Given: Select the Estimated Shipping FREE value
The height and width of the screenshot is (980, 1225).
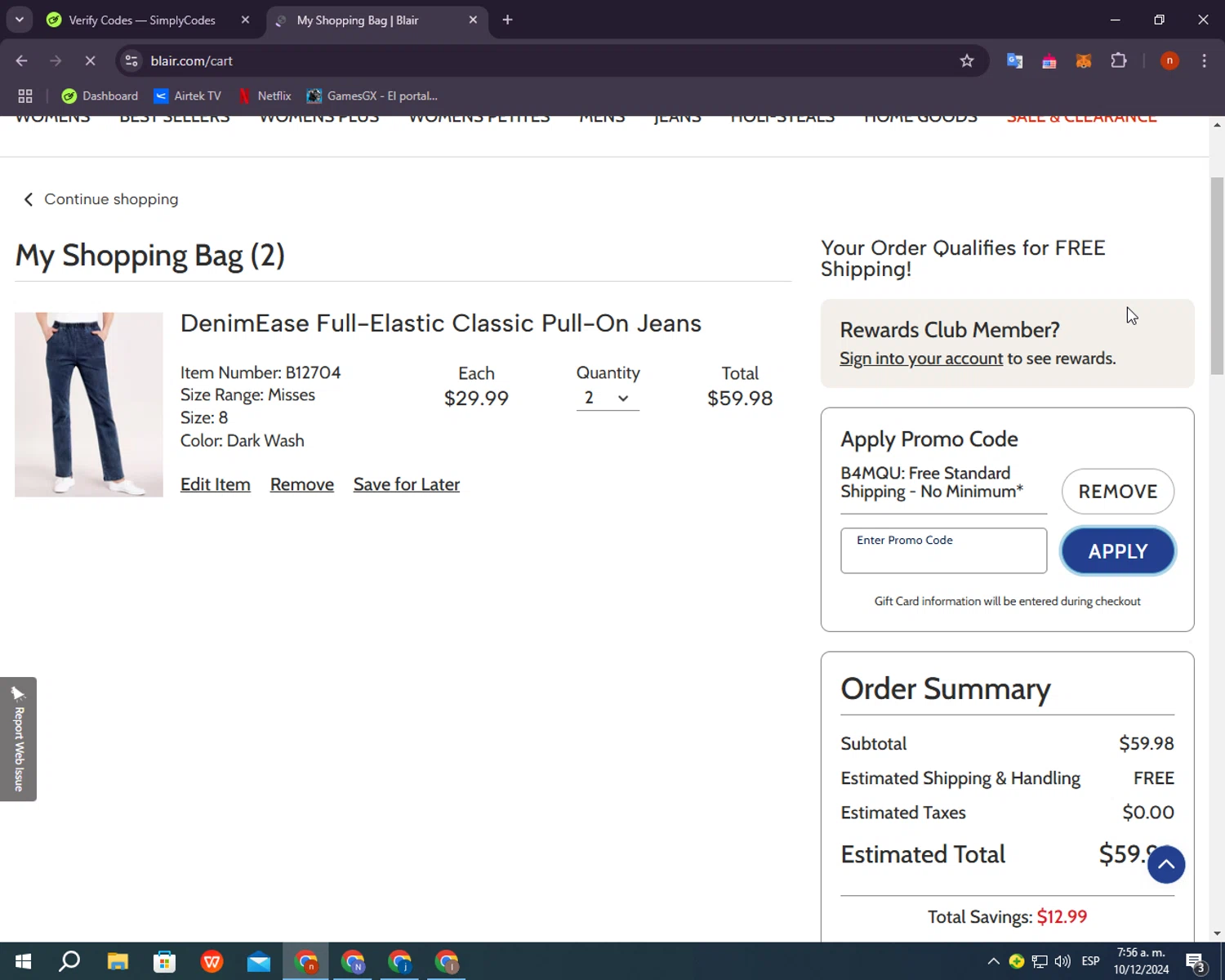Looking at the screenshot, I should 1153,778.
